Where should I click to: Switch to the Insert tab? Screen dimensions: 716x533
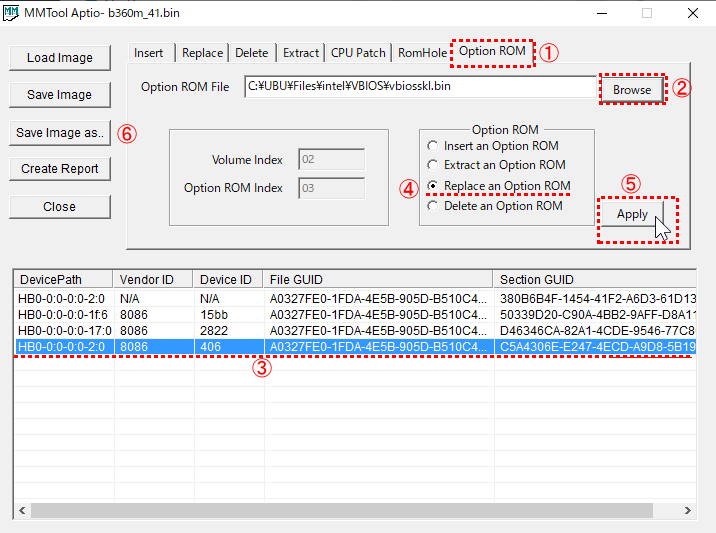(149, 53)
